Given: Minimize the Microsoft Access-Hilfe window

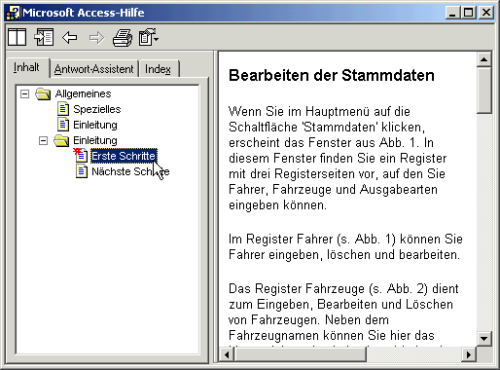Looking at the screenshot, I should 452,13.
